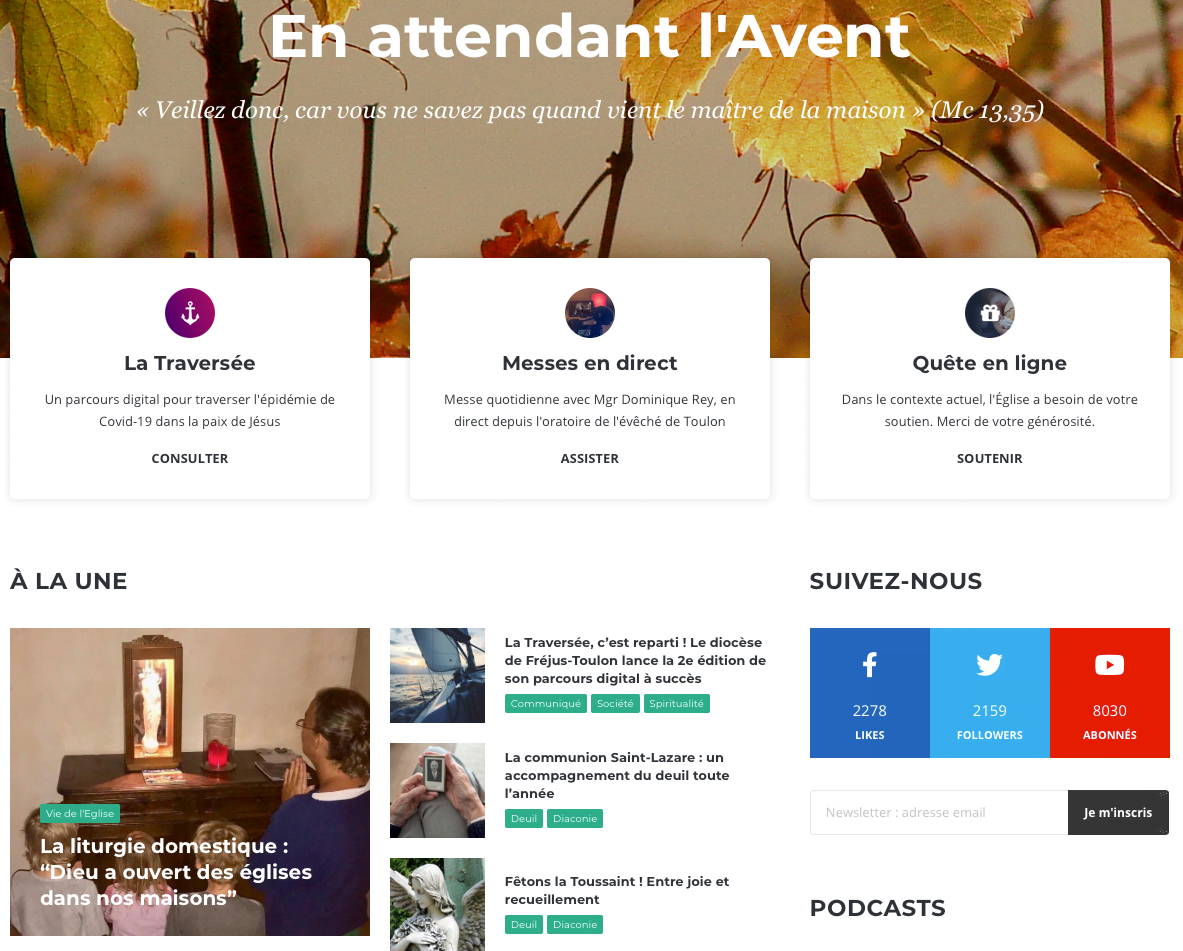Viewport: 1183px width, 951px height.
Task: Open the angel statue thumbnail
Action: [x=437, y=904]
